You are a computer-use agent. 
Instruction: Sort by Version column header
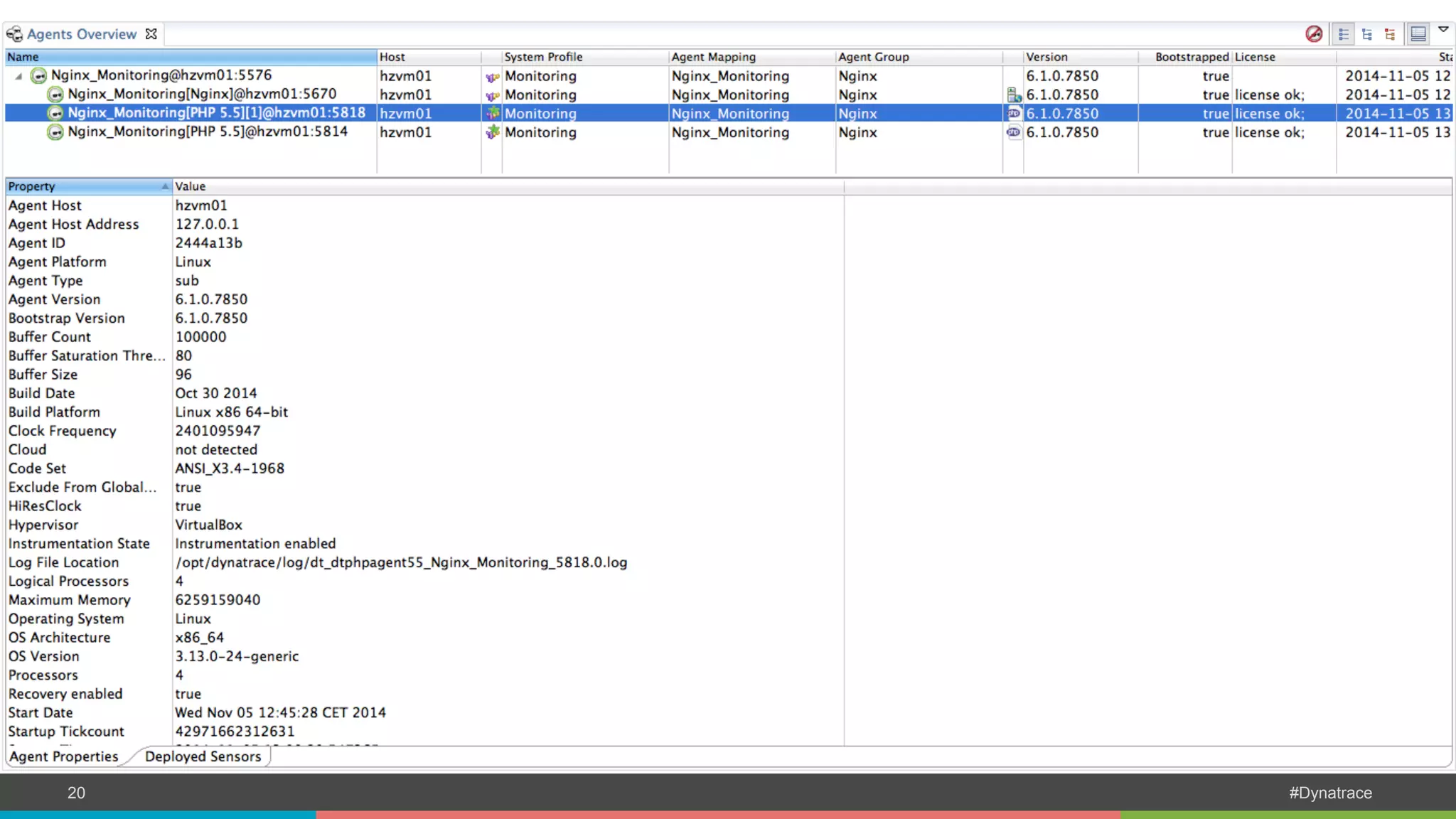[x=1081, y=57]
